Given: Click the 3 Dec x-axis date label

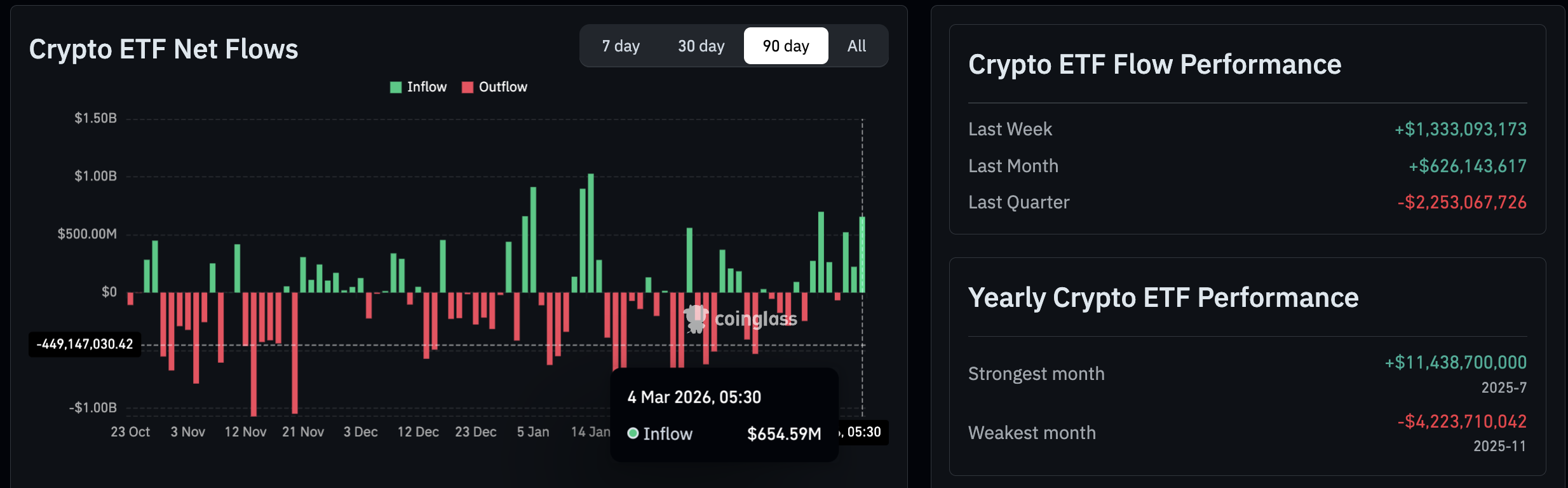Looking at the screenshot, I should point(360,432).
